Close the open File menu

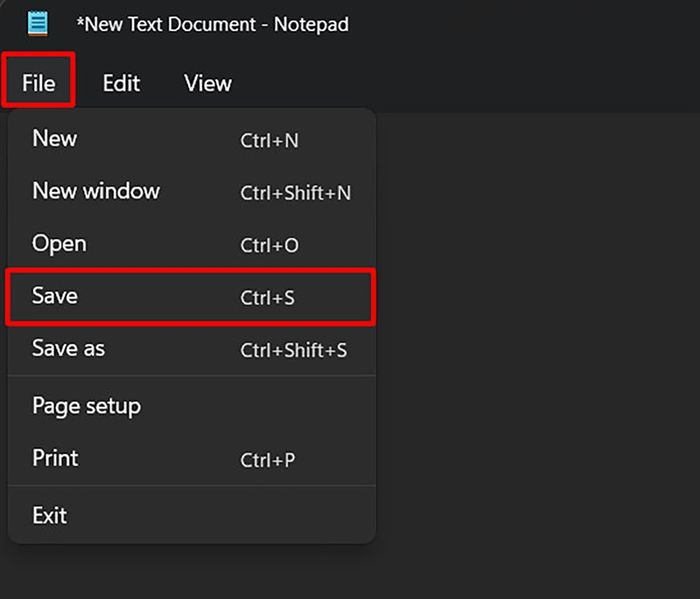tap(38, 83)
